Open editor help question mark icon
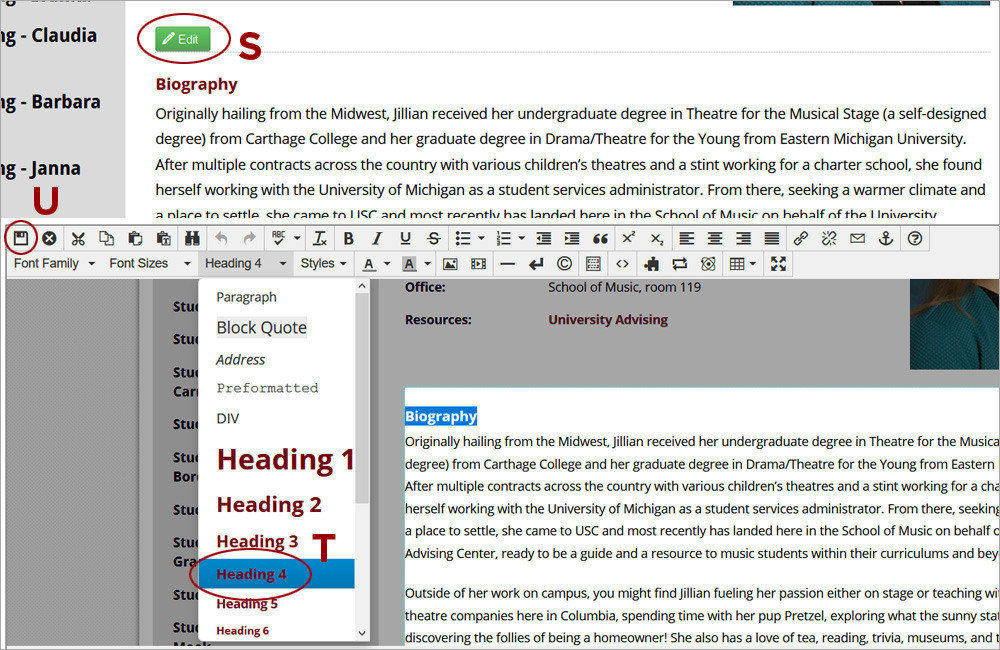 tap(915, 239)
